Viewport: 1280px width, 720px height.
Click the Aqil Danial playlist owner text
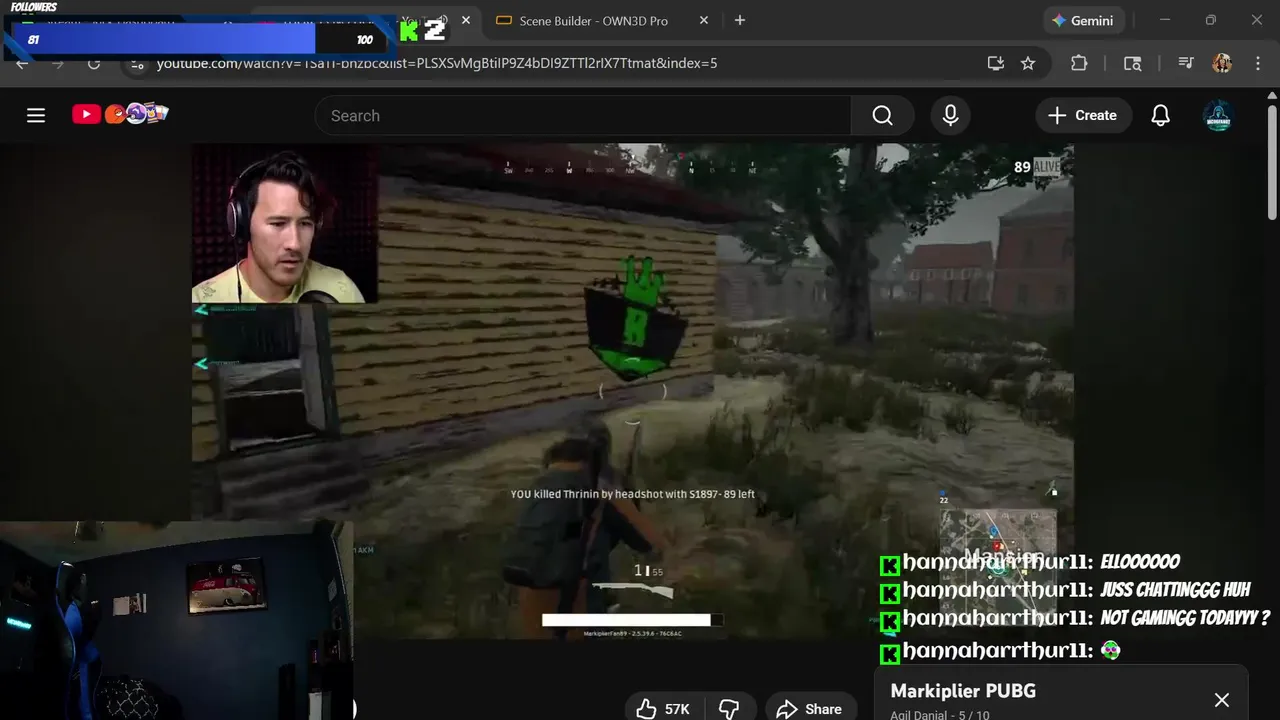921,714
